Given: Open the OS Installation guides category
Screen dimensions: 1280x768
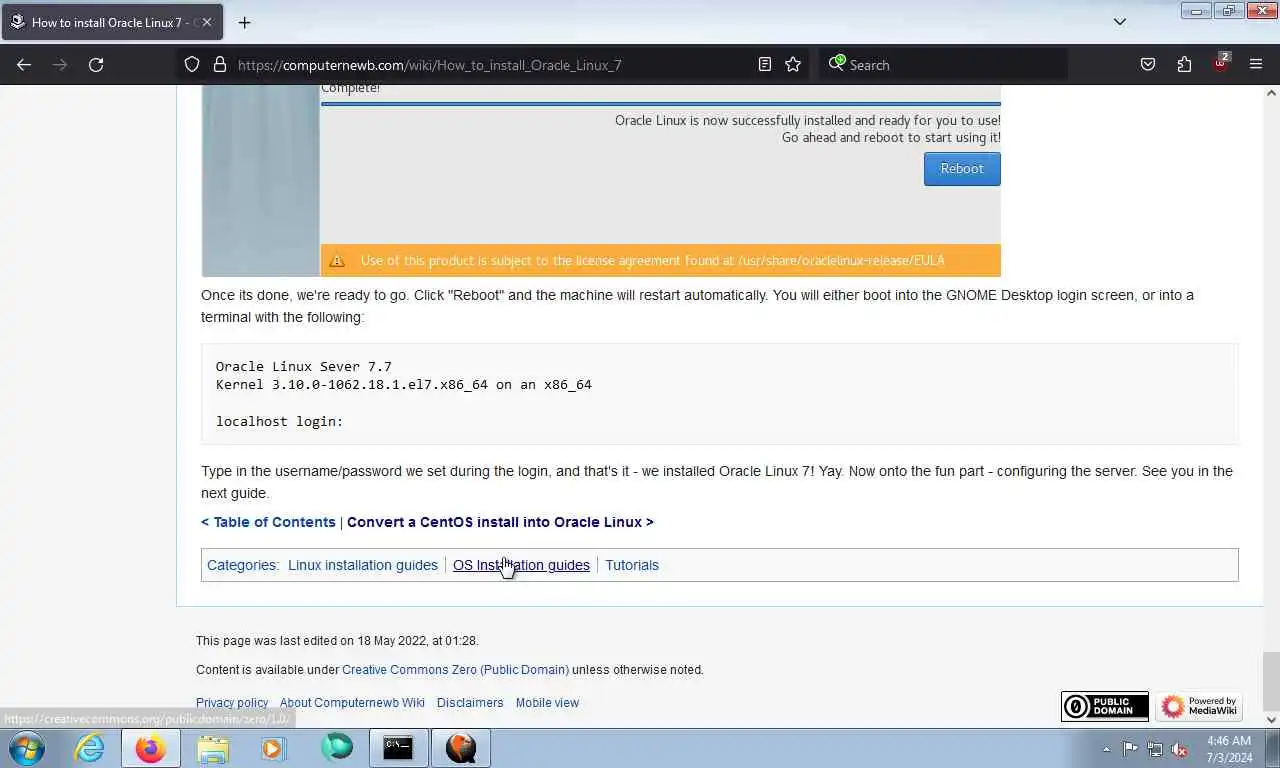Looking at the screenshot, I should coord(521,565).
